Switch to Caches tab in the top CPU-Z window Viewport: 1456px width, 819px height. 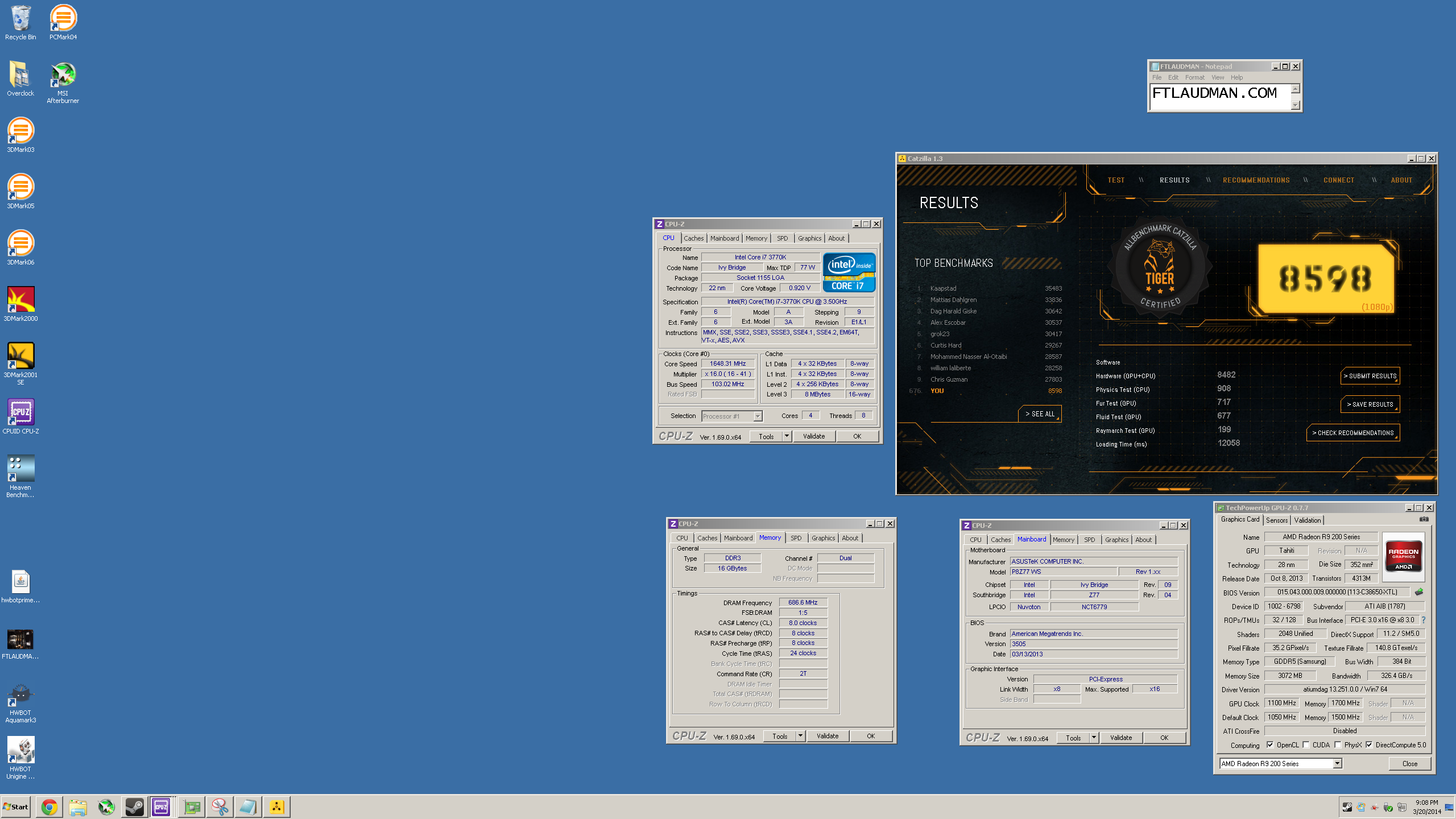pos(693,238)
